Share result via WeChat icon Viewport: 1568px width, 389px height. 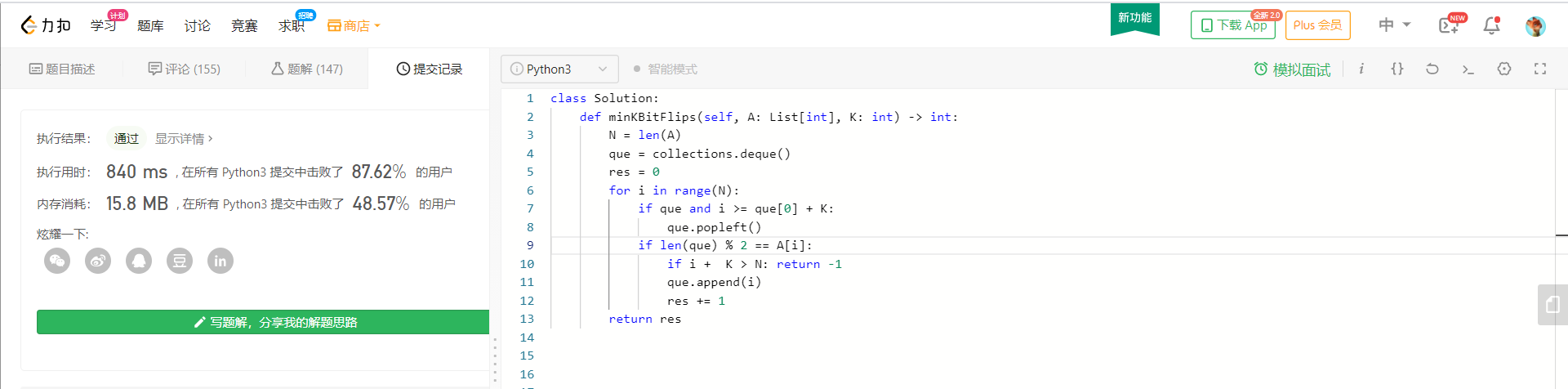pyautogui.click(x=57, y=261)
